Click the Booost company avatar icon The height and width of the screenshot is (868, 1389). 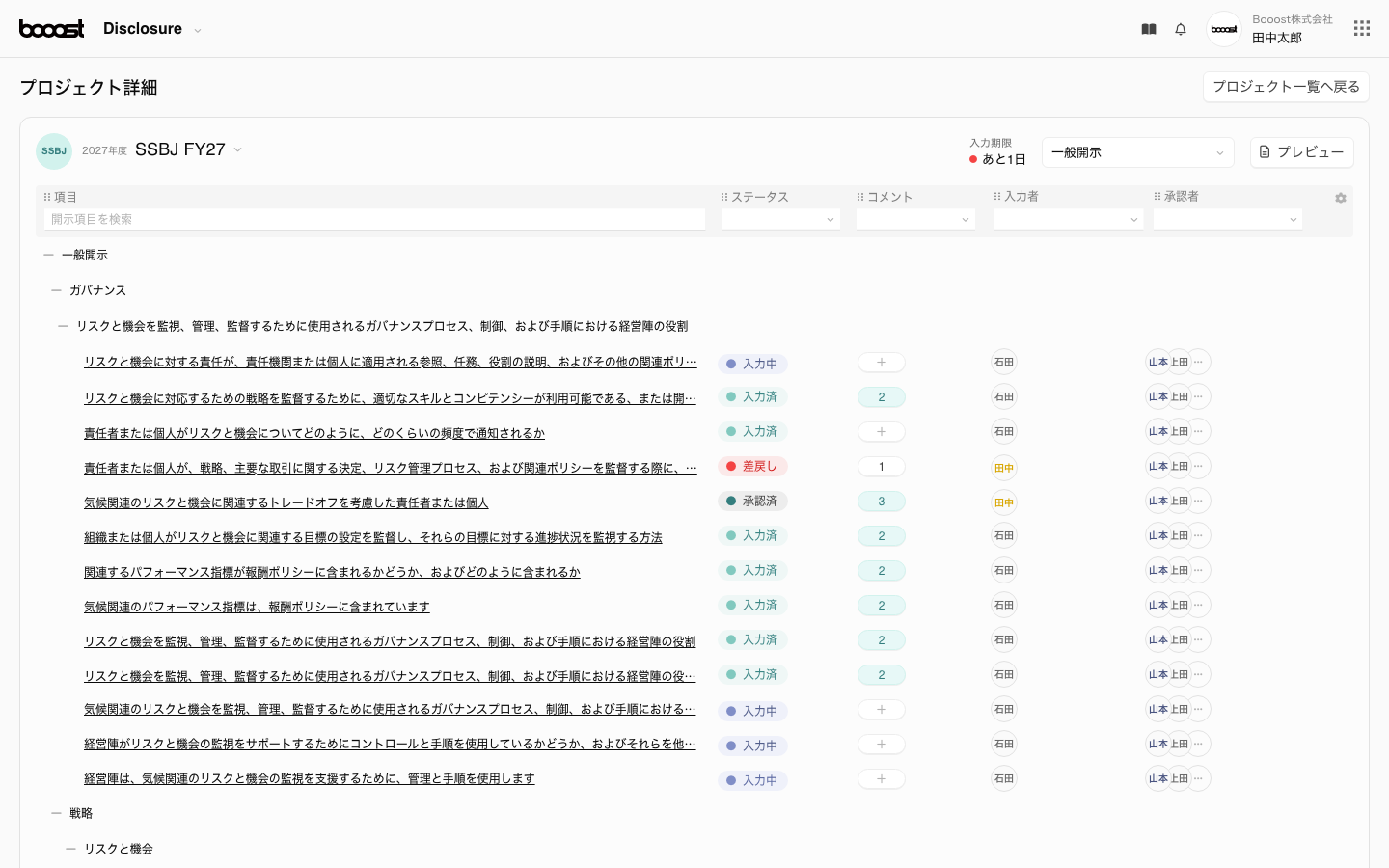[1223, 29]
